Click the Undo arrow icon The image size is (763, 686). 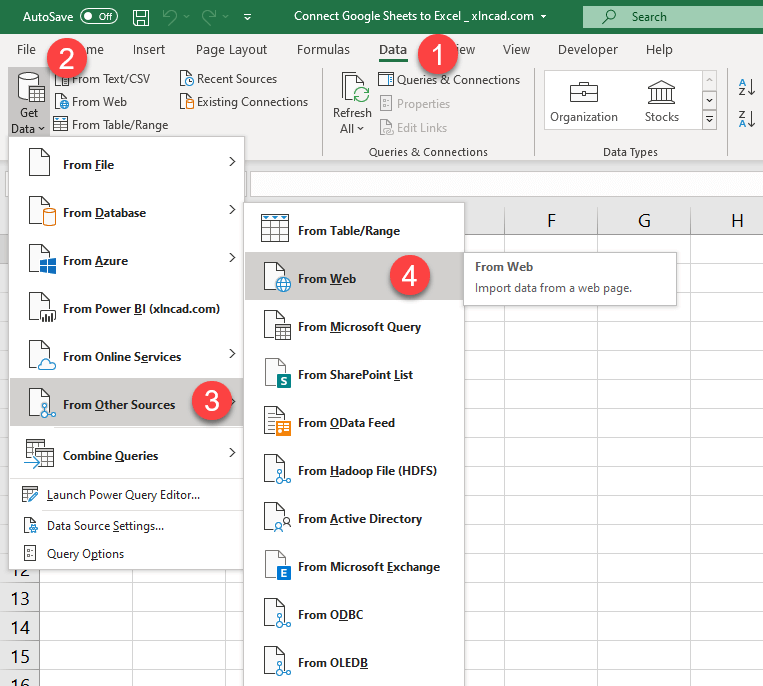(170, 17)
